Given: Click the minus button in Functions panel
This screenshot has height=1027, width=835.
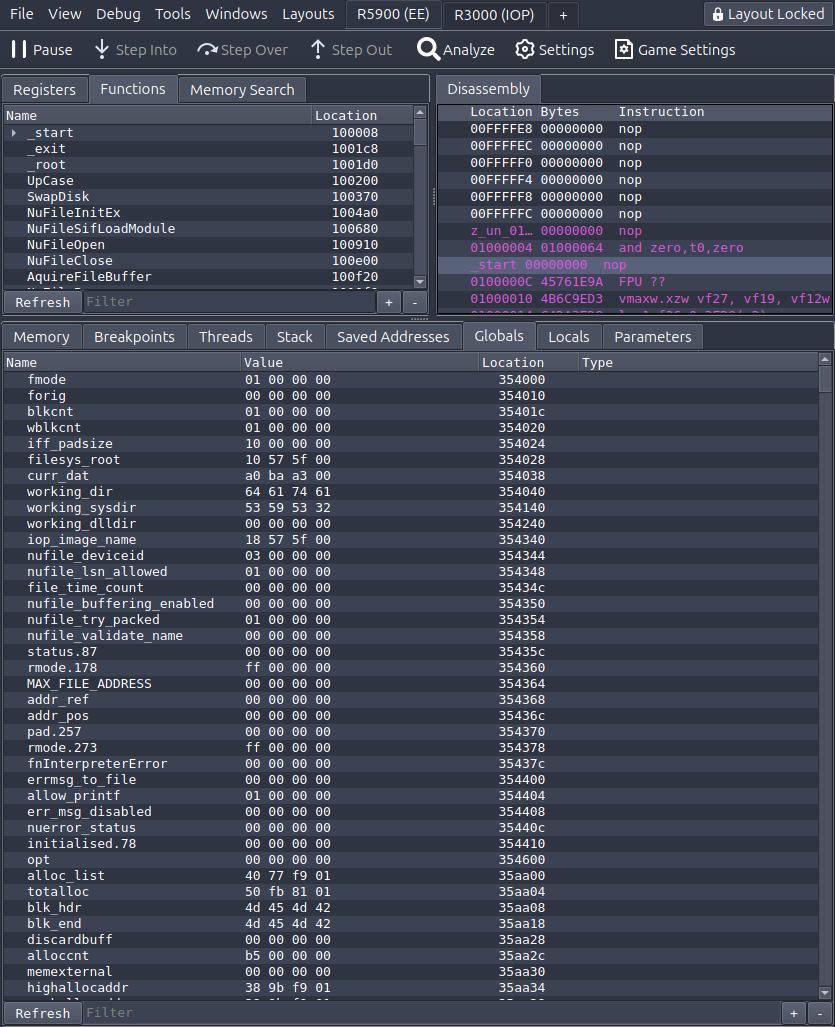Looking at the screenshot, I should (x=415, y=302).
